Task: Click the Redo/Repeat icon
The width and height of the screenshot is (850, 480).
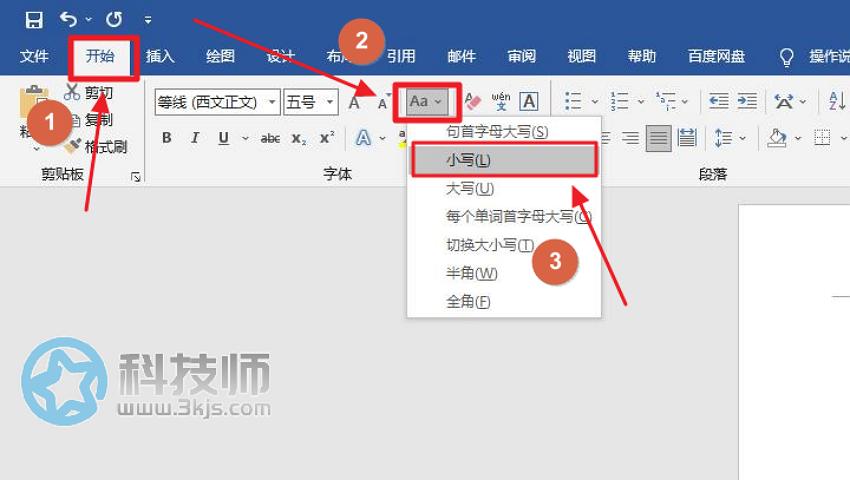Action: coord(114,20)
